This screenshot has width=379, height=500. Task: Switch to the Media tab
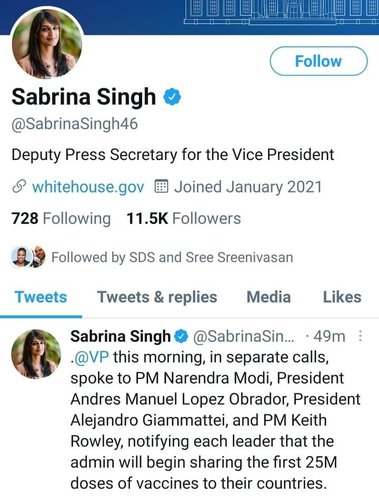coord(269,297)
